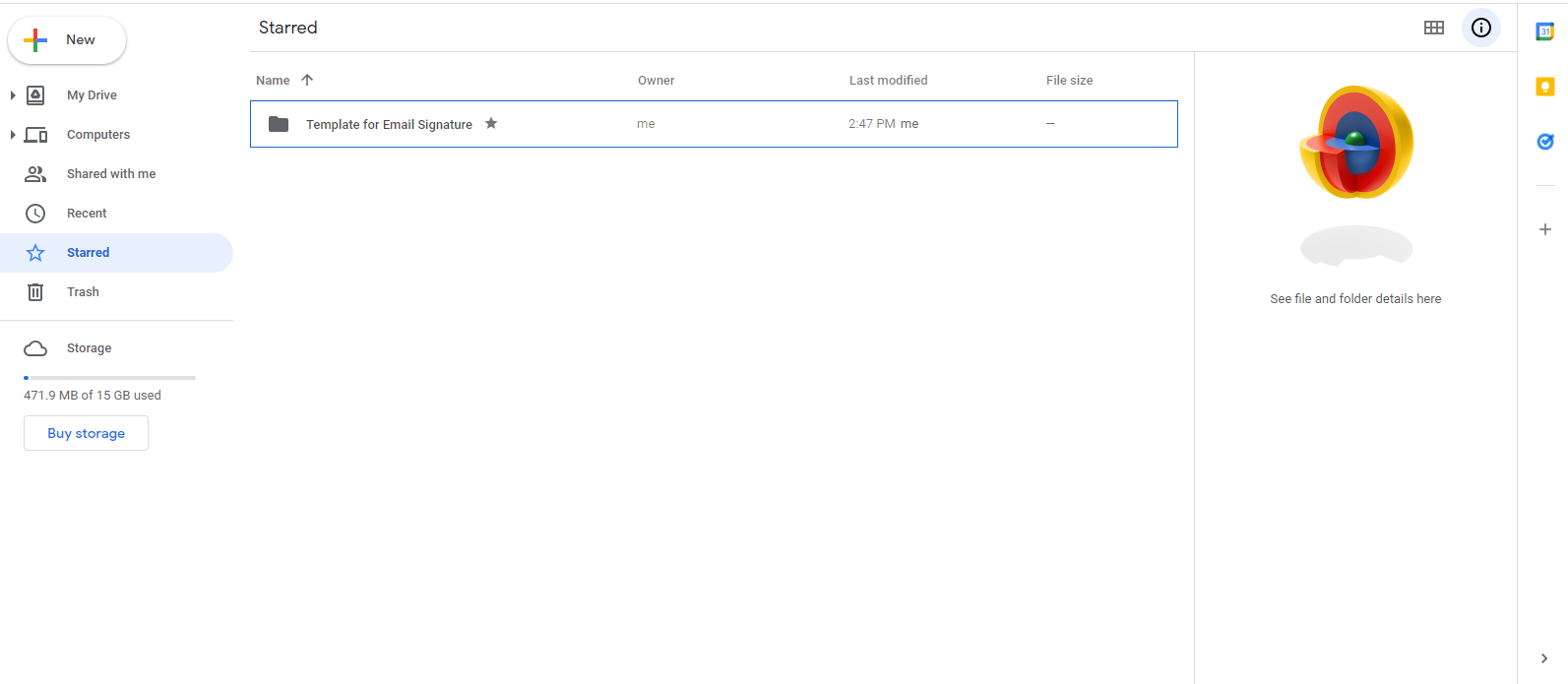Open Google Keep side panel
Image resolution: width=1568 pixels, height=684 pixels.
pos(1544,87)
